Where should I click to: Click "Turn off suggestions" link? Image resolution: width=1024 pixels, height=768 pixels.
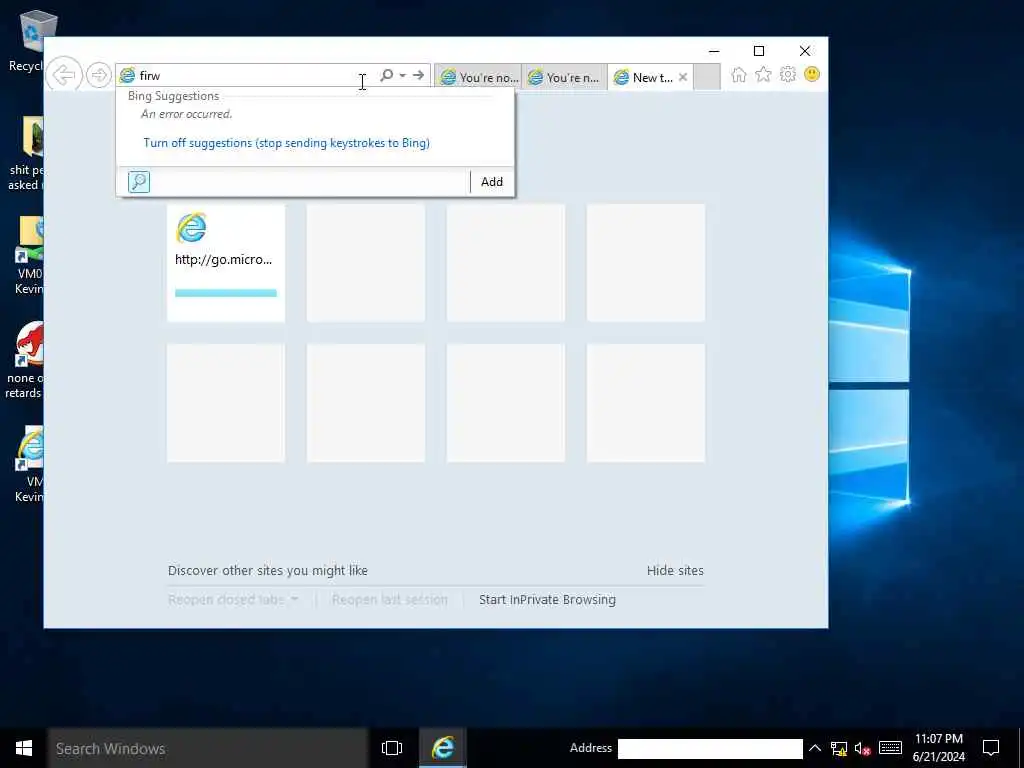tap(287, 143)
